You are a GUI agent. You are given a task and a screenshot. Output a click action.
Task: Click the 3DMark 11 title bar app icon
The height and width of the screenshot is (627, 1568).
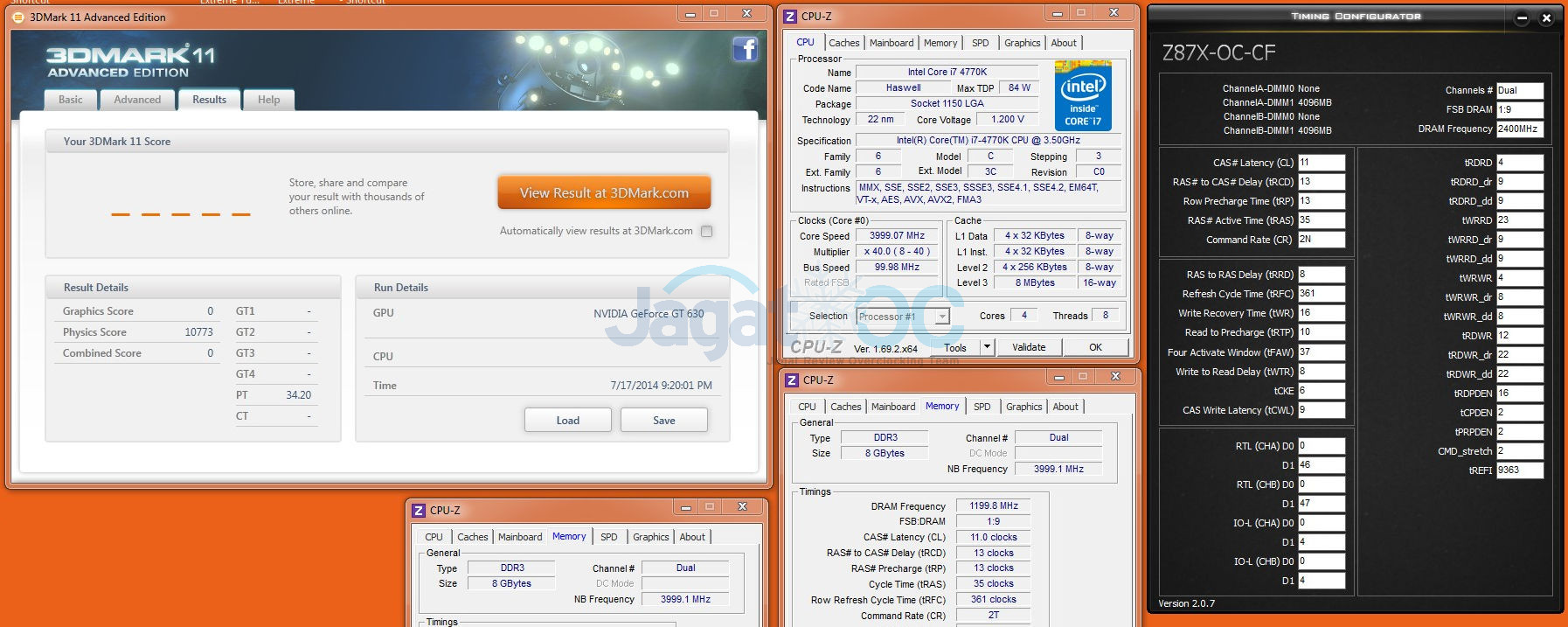click(18, 17)
